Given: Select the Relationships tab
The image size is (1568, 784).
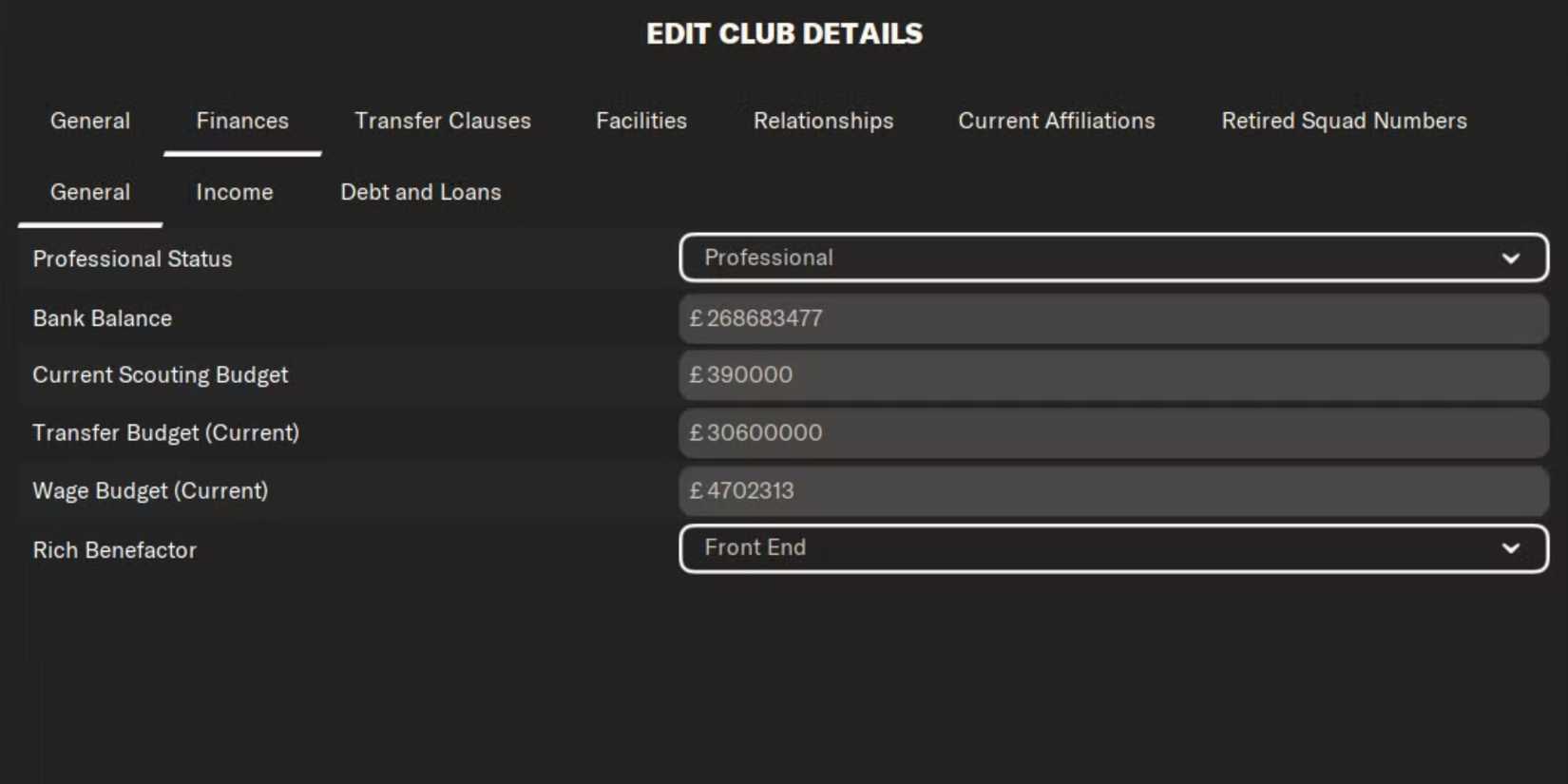Looking at the screenshot, I should point(823,121).
